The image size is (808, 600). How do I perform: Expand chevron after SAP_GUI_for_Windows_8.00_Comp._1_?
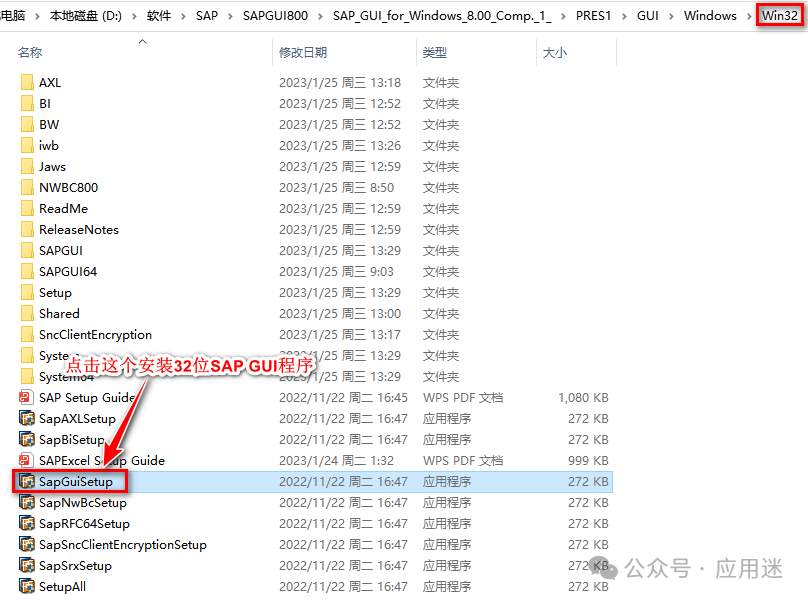563,16
